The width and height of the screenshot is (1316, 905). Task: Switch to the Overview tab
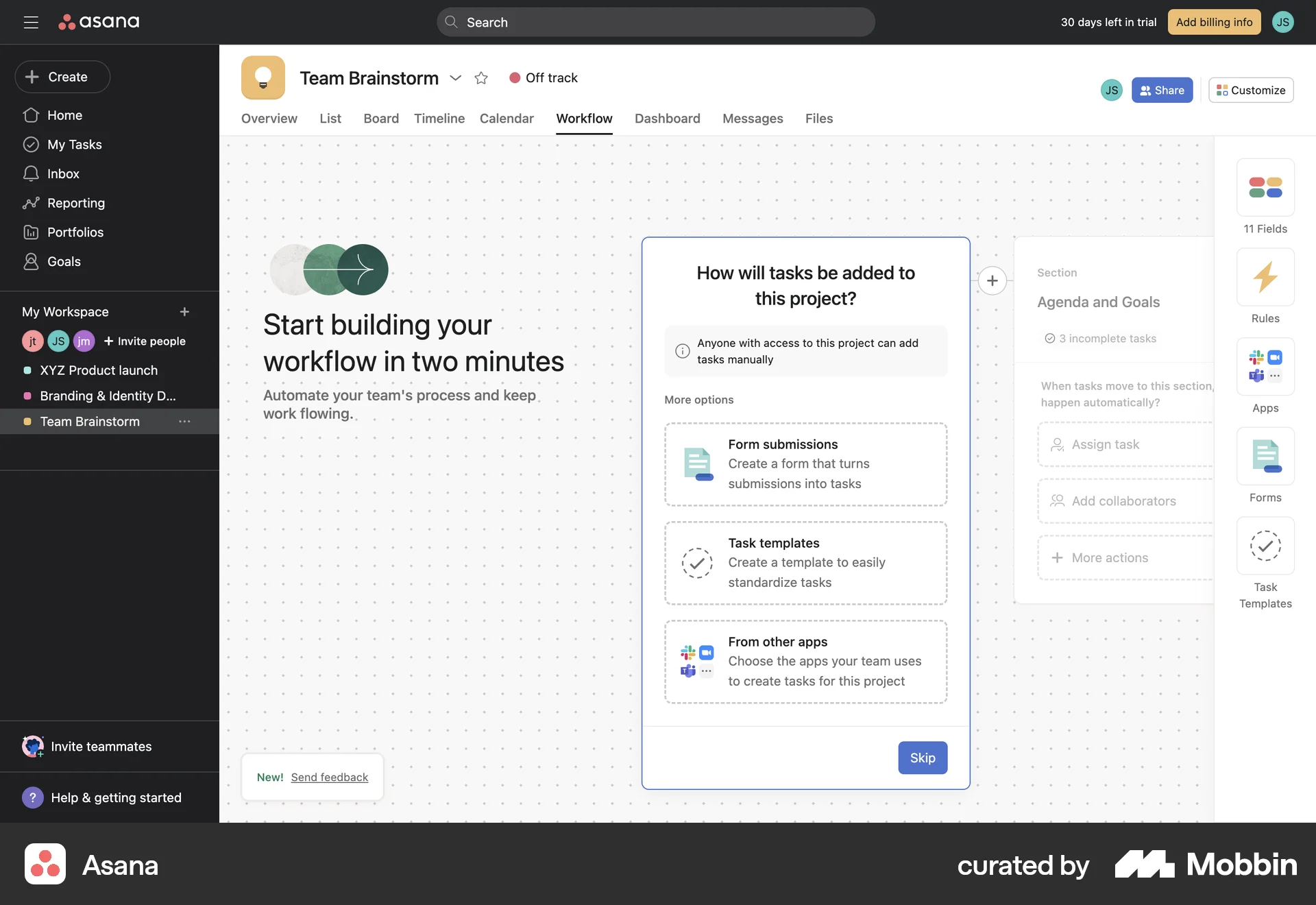269,118
